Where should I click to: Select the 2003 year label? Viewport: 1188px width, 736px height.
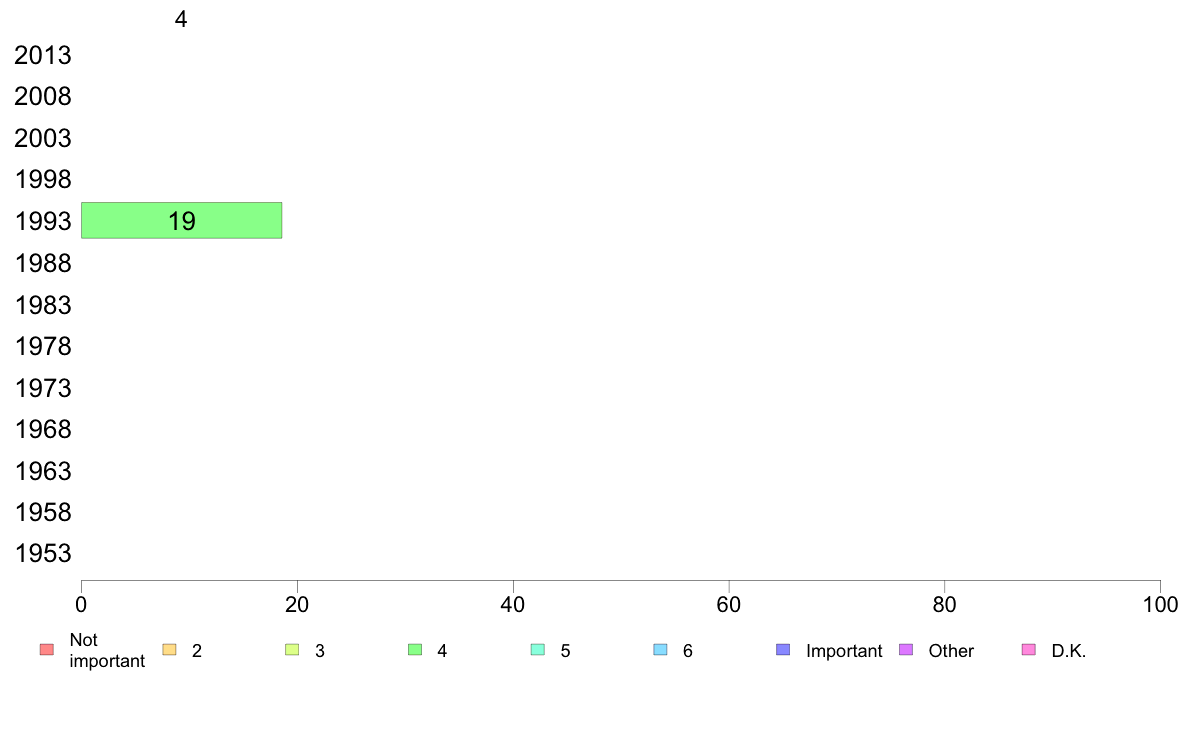tap(43, 138)
